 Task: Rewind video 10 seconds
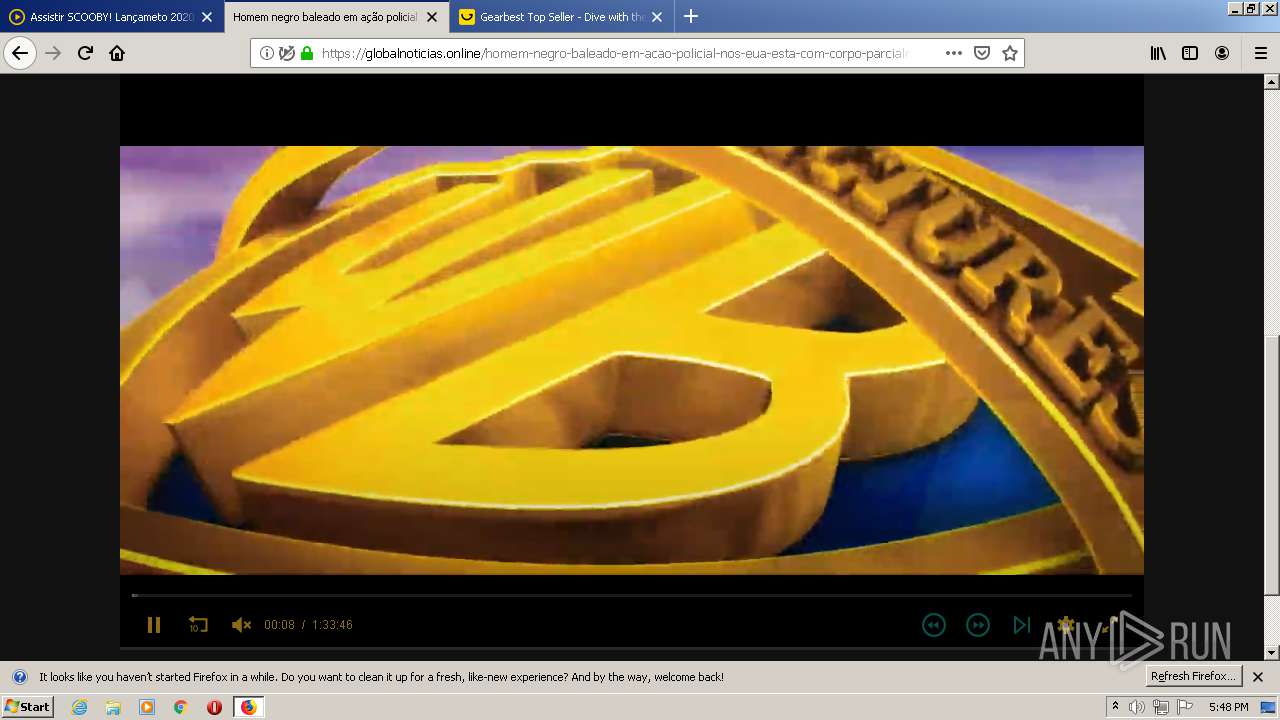pyautogui.click(x=198, y=625)
